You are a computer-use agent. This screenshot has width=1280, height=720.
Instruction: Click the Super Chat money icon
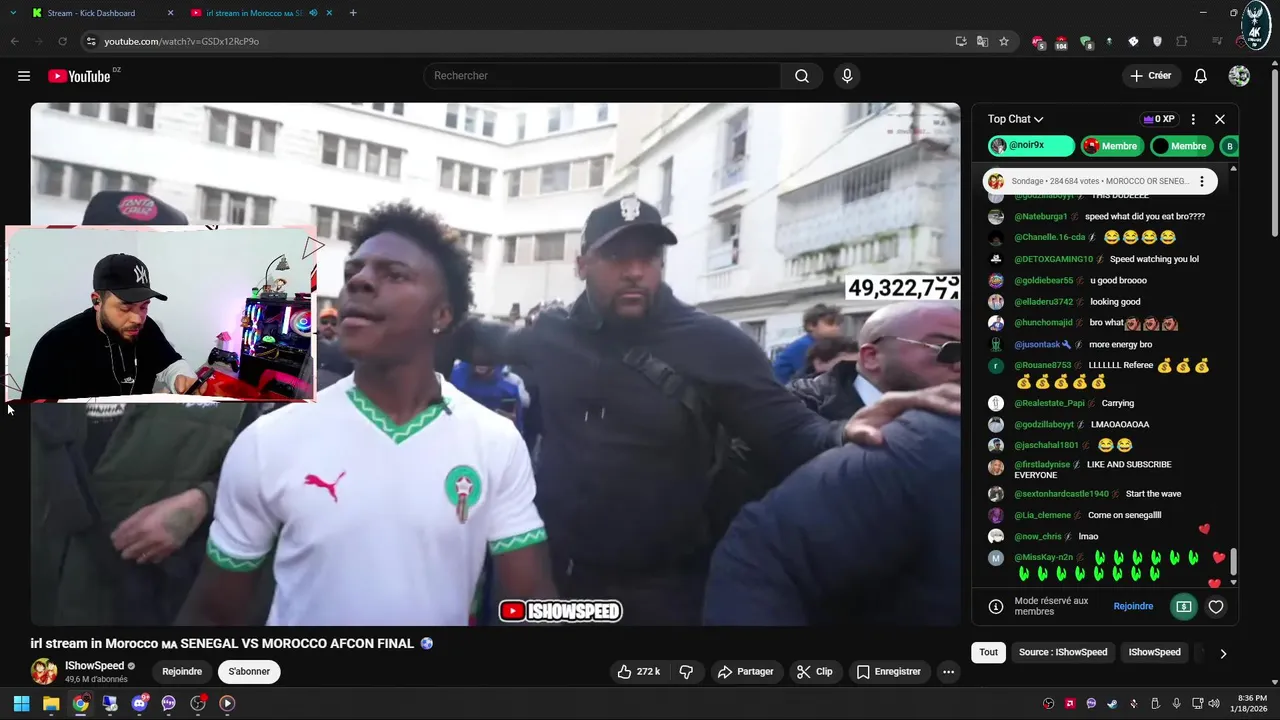click(x=1184, y=606)
